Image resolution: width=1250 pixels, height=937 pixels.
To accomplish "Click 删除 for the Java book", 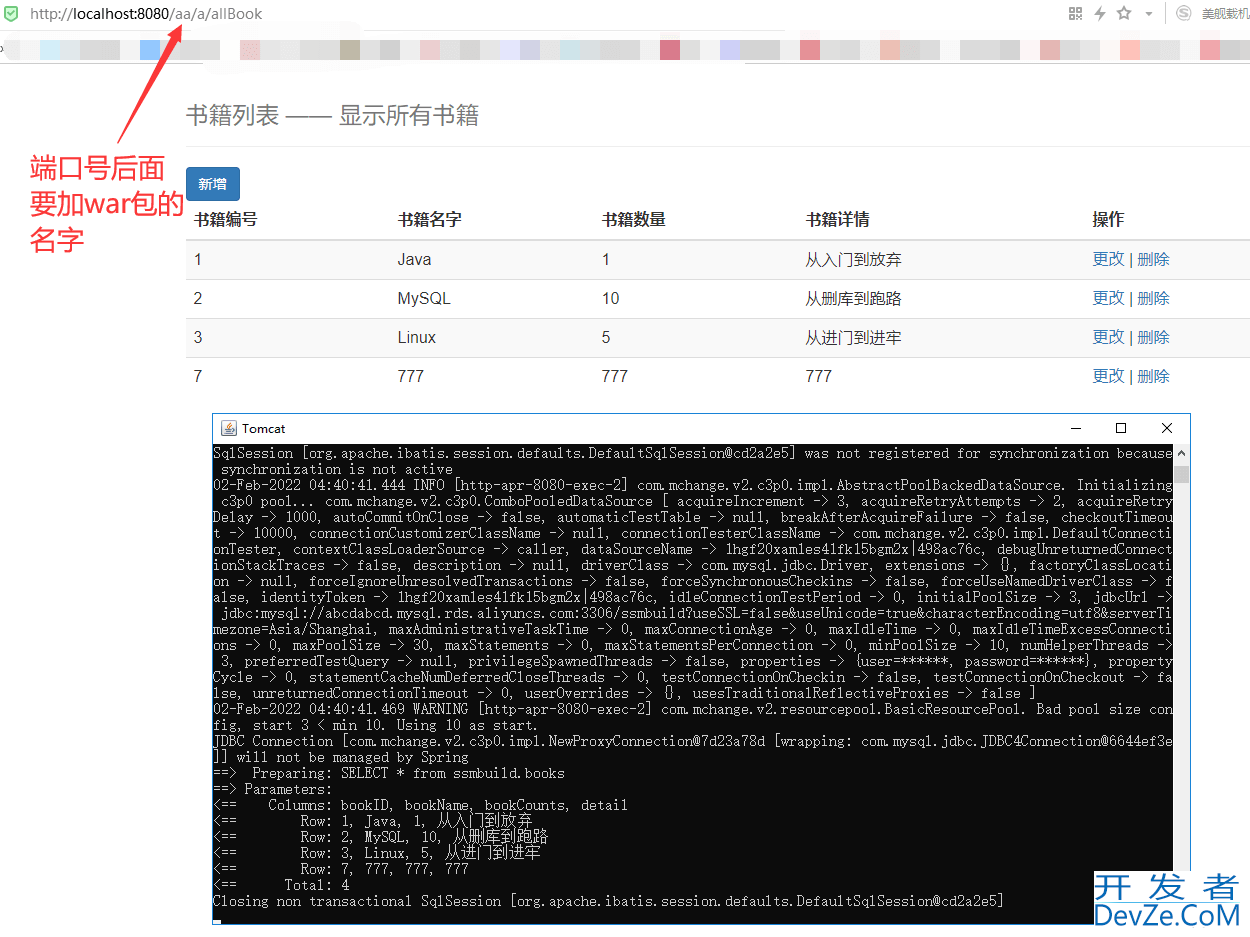I will click(1153, 259).
